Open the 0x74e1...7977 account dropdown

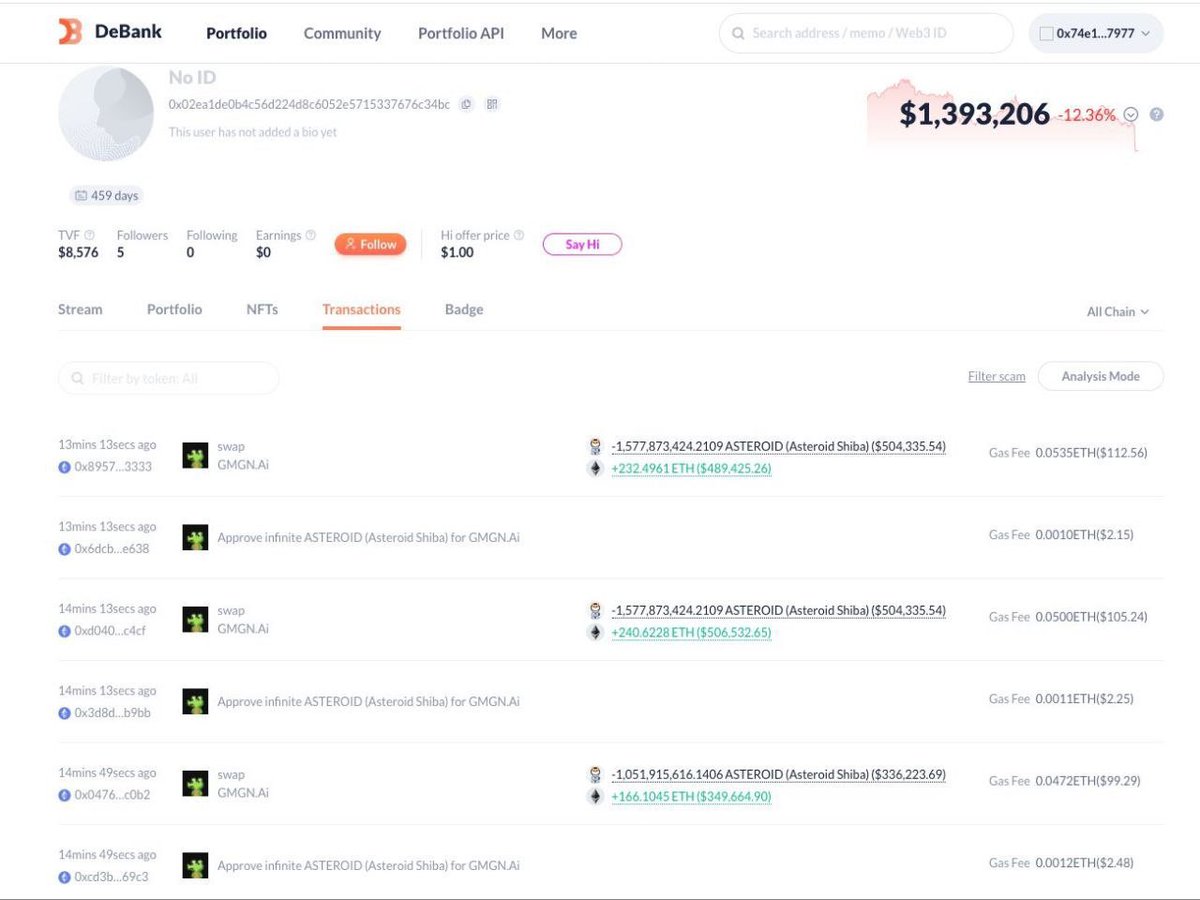point(1096,33)
